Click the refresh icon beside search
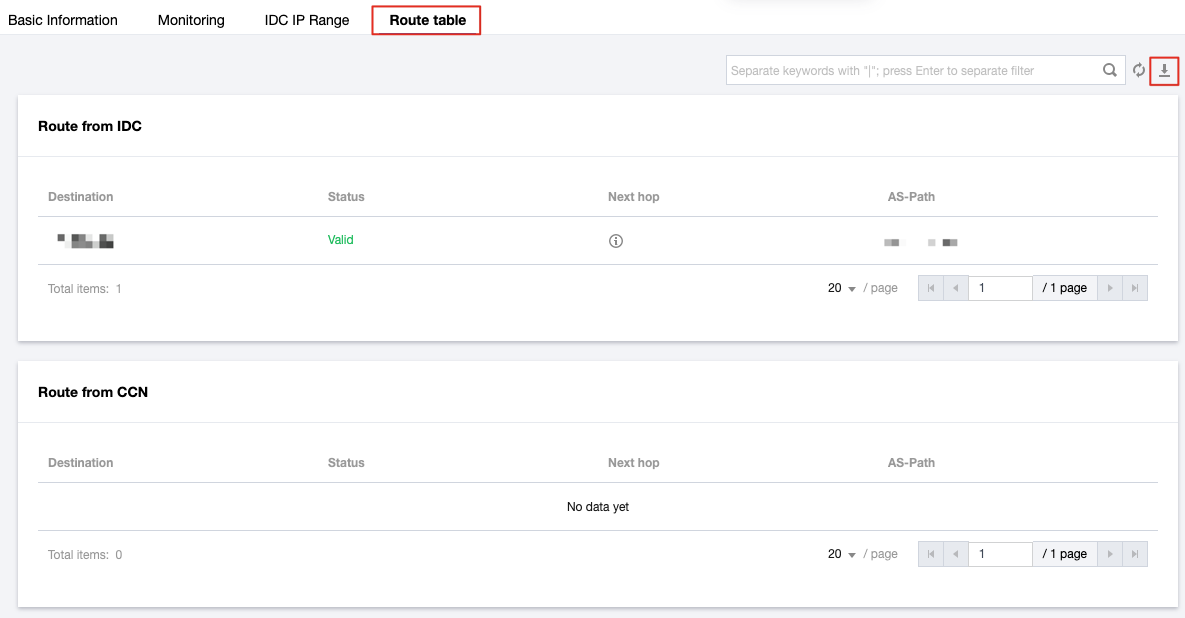 (1138, 71)
